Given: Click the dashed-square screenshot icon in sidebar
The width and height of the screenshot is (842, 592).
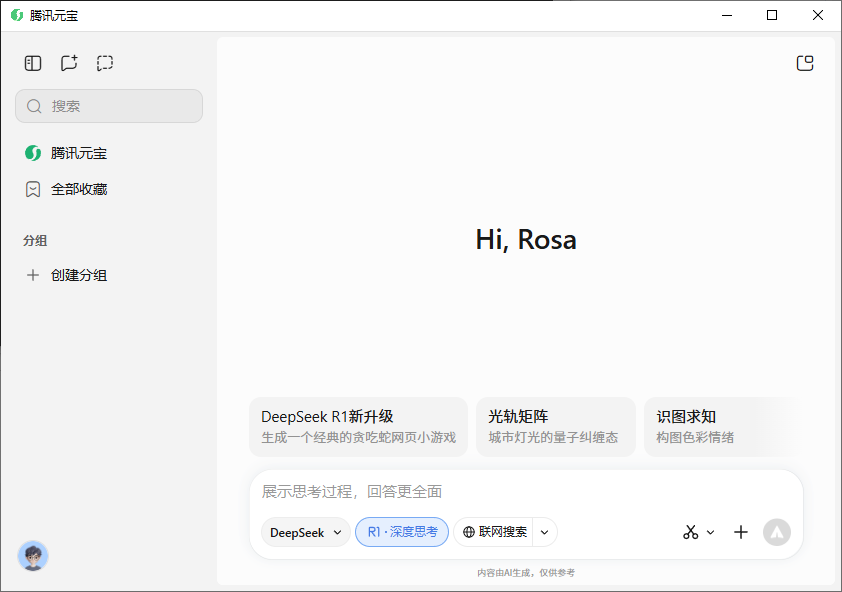Looking at the screenshot, I should click(105, 63).
